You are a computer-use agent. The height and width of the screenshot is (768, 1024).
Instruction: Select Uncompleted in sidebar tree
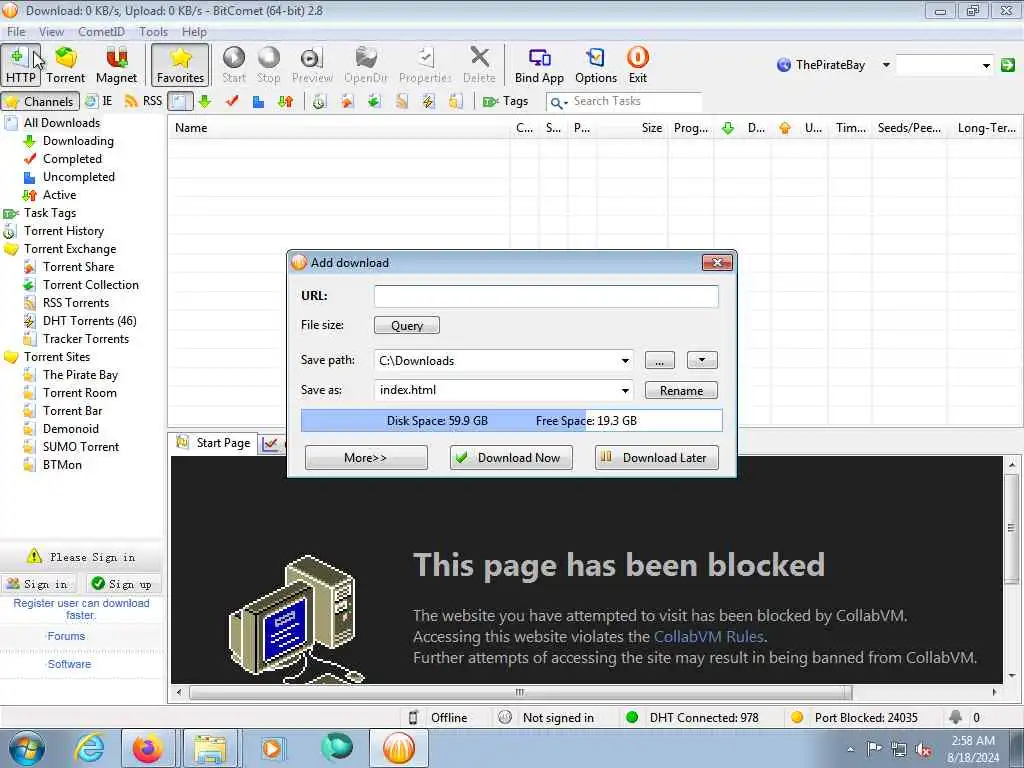[x=78, y=177]
